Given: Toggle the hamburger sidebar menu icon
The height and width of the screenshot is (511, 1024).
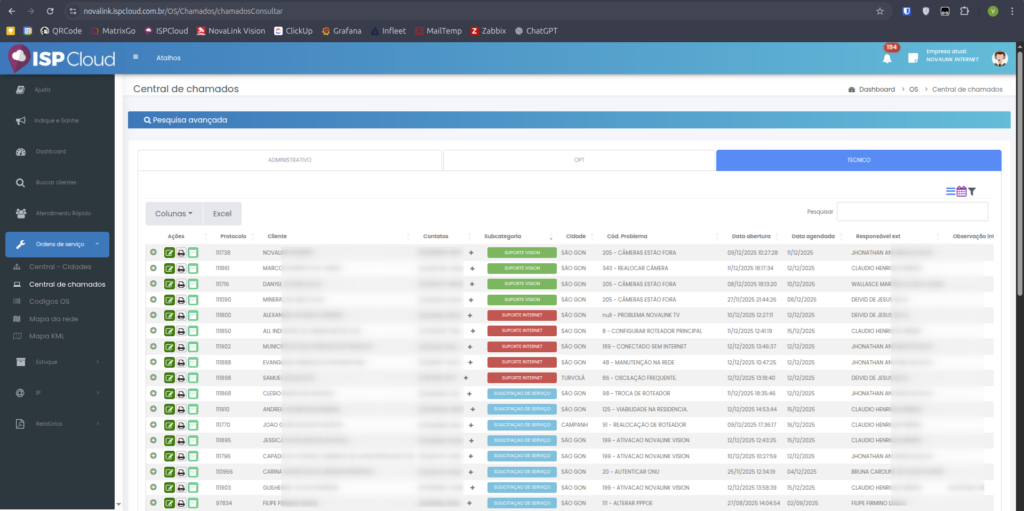Looking at the screenshot, I should pos(136,57).
